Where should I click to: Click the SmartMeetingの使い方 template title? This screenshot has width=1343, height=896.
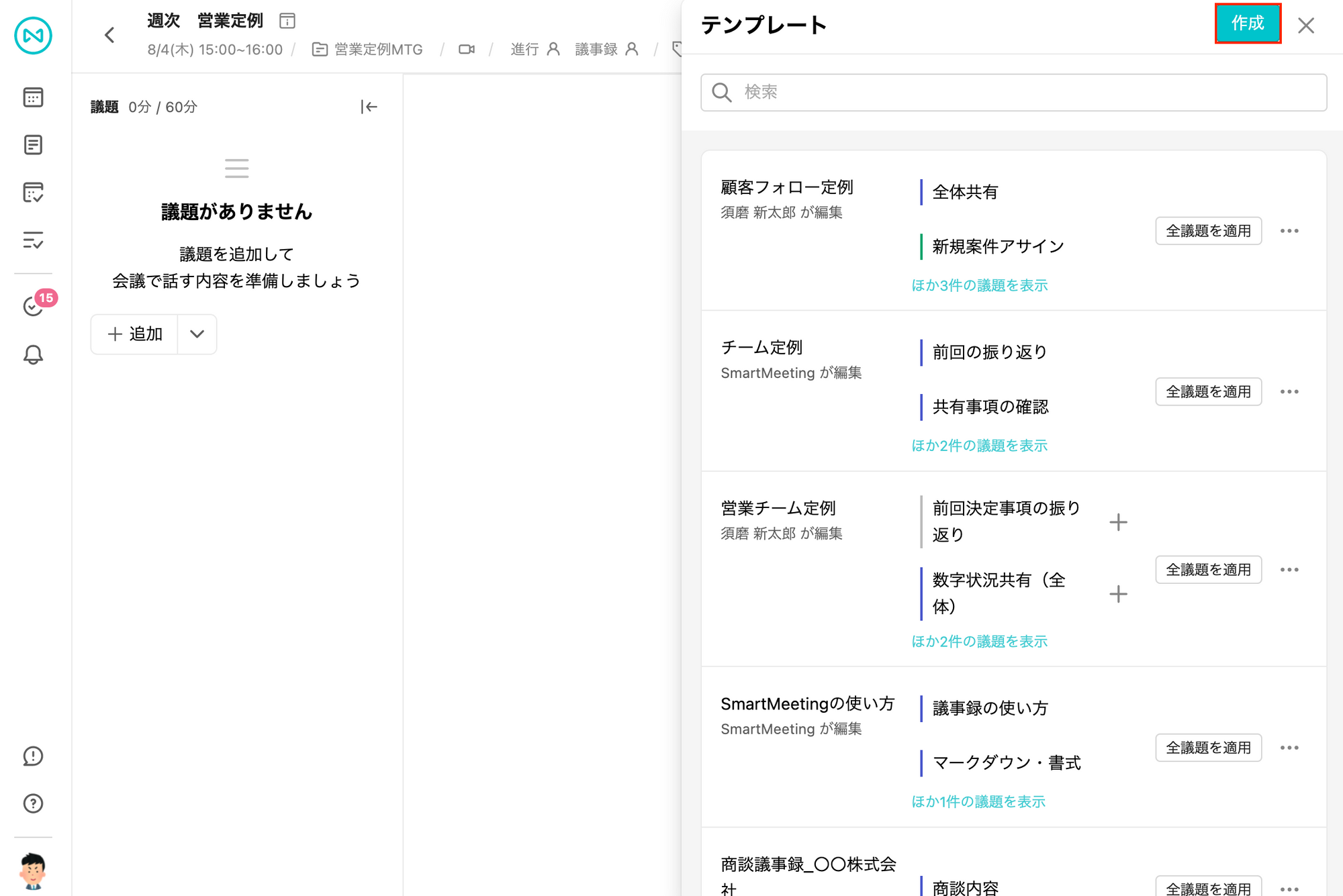[x=808, y=703]
